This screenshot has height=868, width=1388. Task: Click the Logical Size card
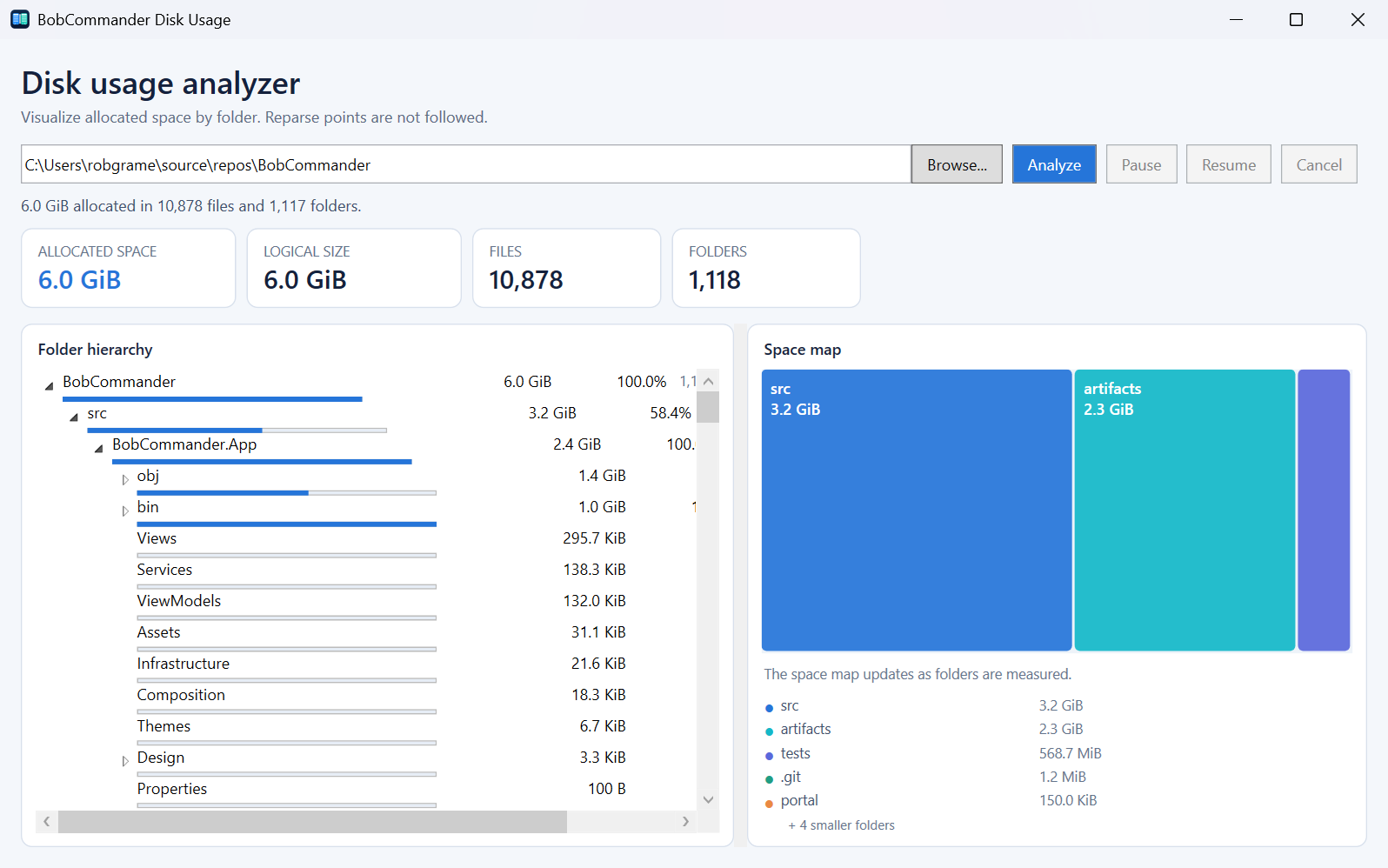tap(354, 268)
